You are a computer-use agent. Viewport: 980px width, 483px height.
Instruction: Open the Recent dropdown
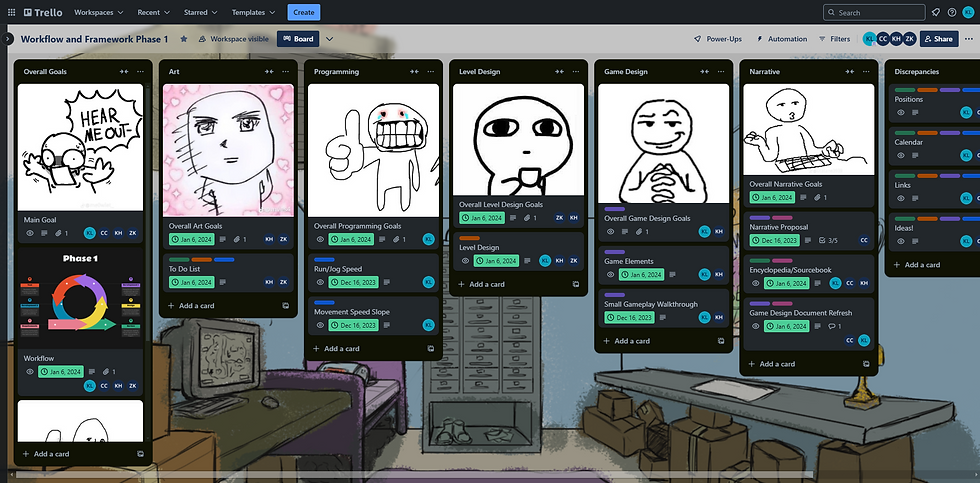pos(154,12)
